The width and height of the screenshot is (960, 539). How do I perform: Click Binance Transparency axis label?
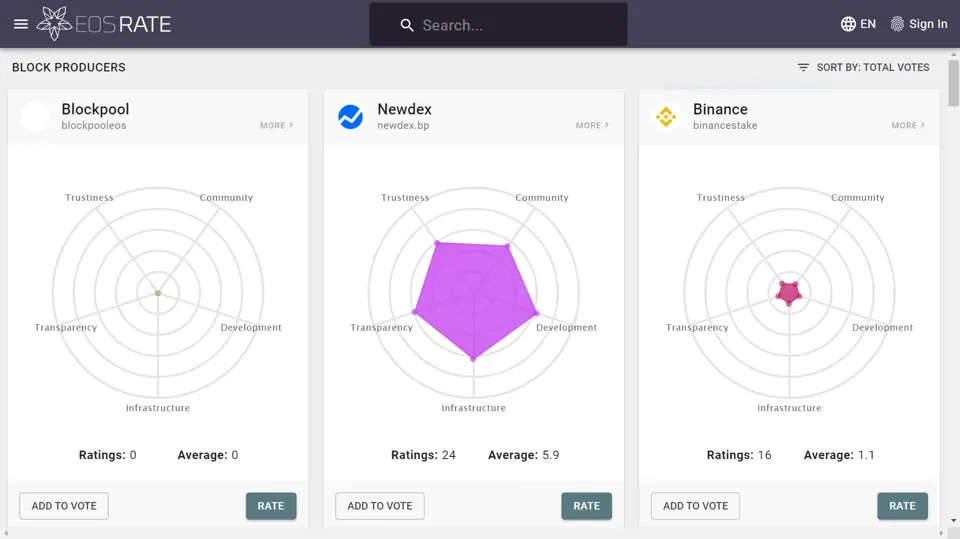pos(697,328)
